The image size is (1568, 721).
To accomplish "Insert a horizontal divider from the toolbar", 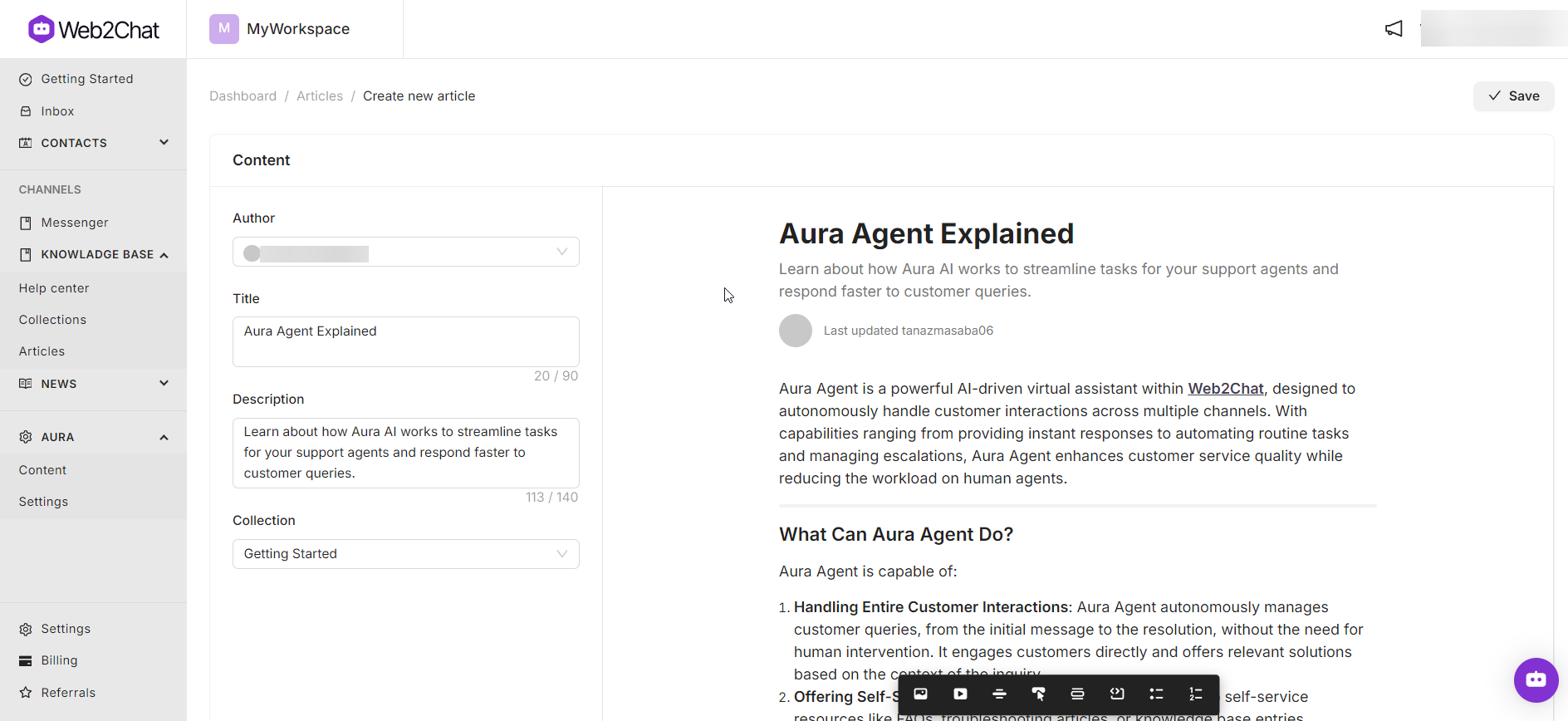I will pos(999,694).
